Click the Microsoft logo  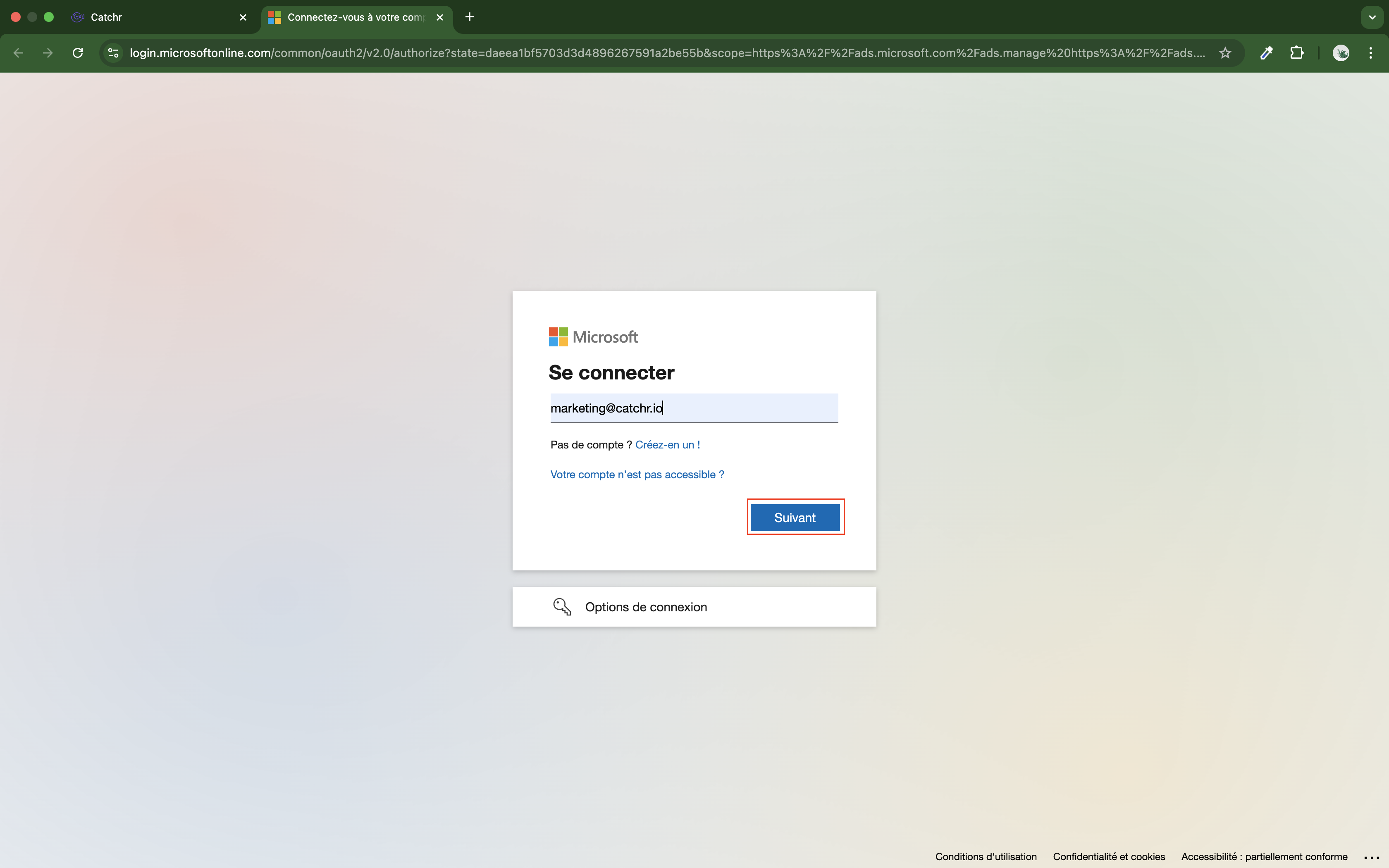pyautogui.click(x=593, y=337)
